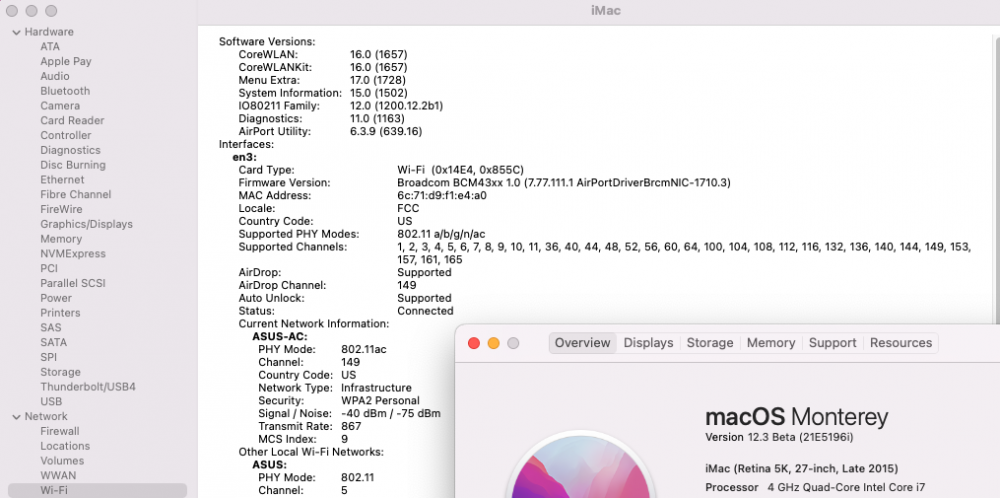Minimize the About This Mac window

494,343
